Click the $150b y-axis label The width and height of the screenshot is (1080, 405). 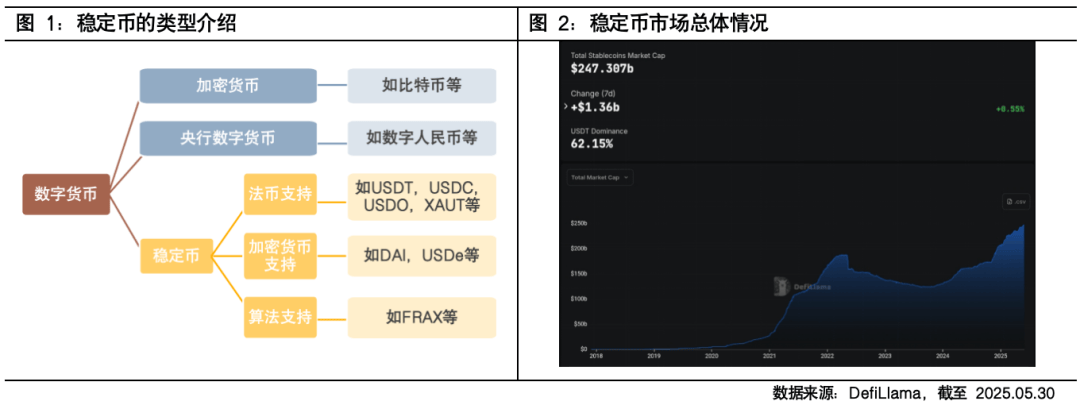[577, 273]
